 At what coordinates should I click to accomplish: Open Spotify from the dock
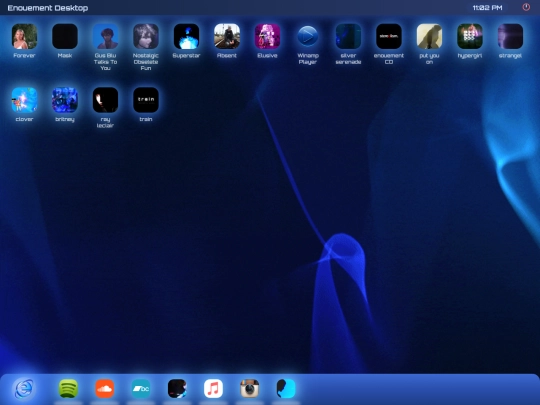point(68,389)
